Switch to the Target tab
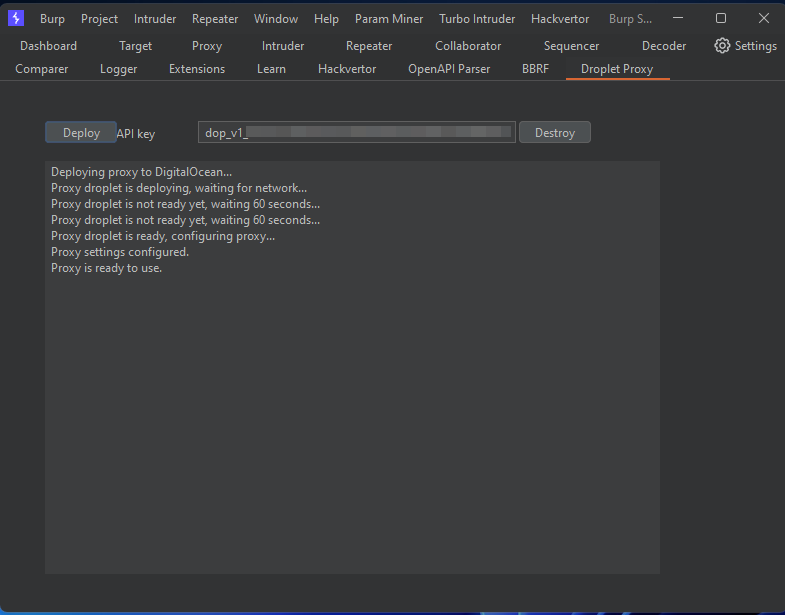 point(136,46)
